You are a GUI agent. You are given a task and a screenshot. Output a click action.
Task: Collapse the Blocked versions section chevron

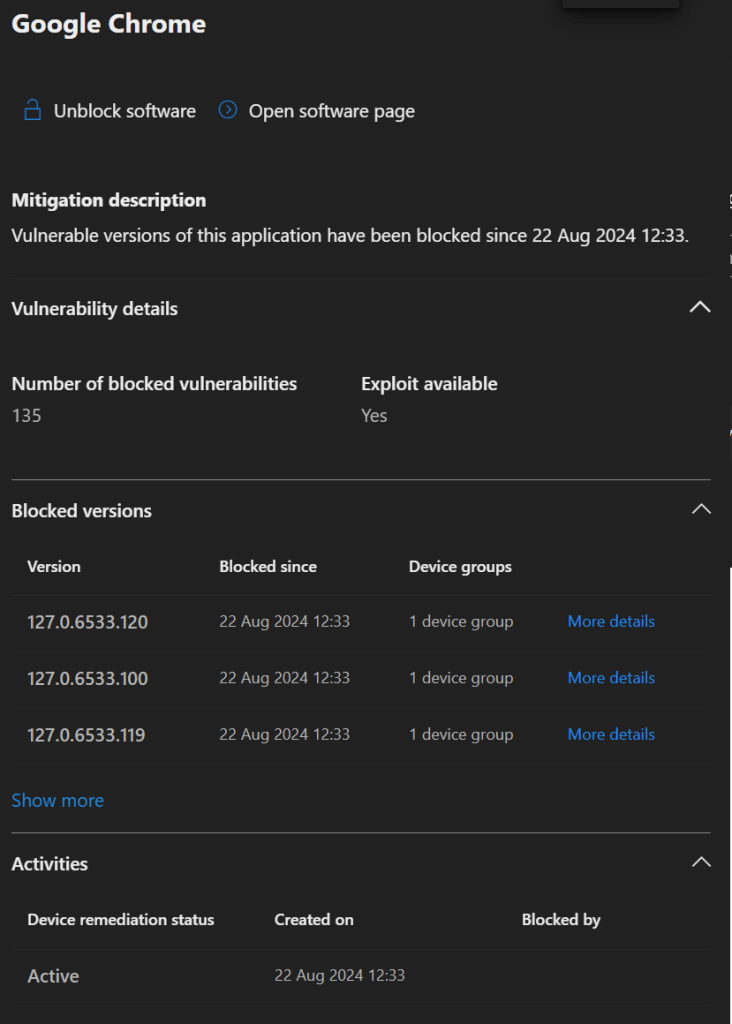701,510
